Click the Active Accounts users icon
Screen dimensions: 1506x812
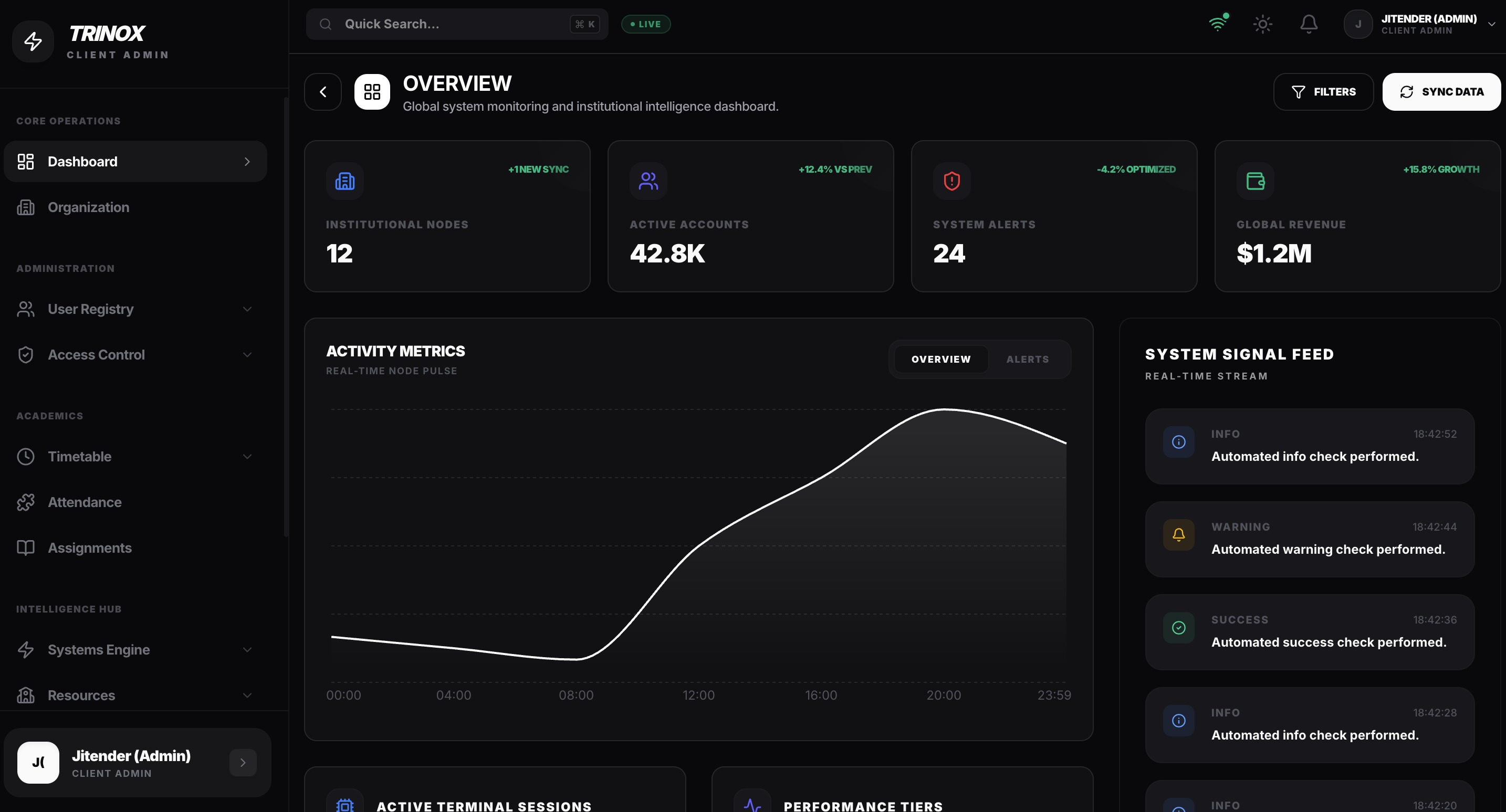point(649,181)
